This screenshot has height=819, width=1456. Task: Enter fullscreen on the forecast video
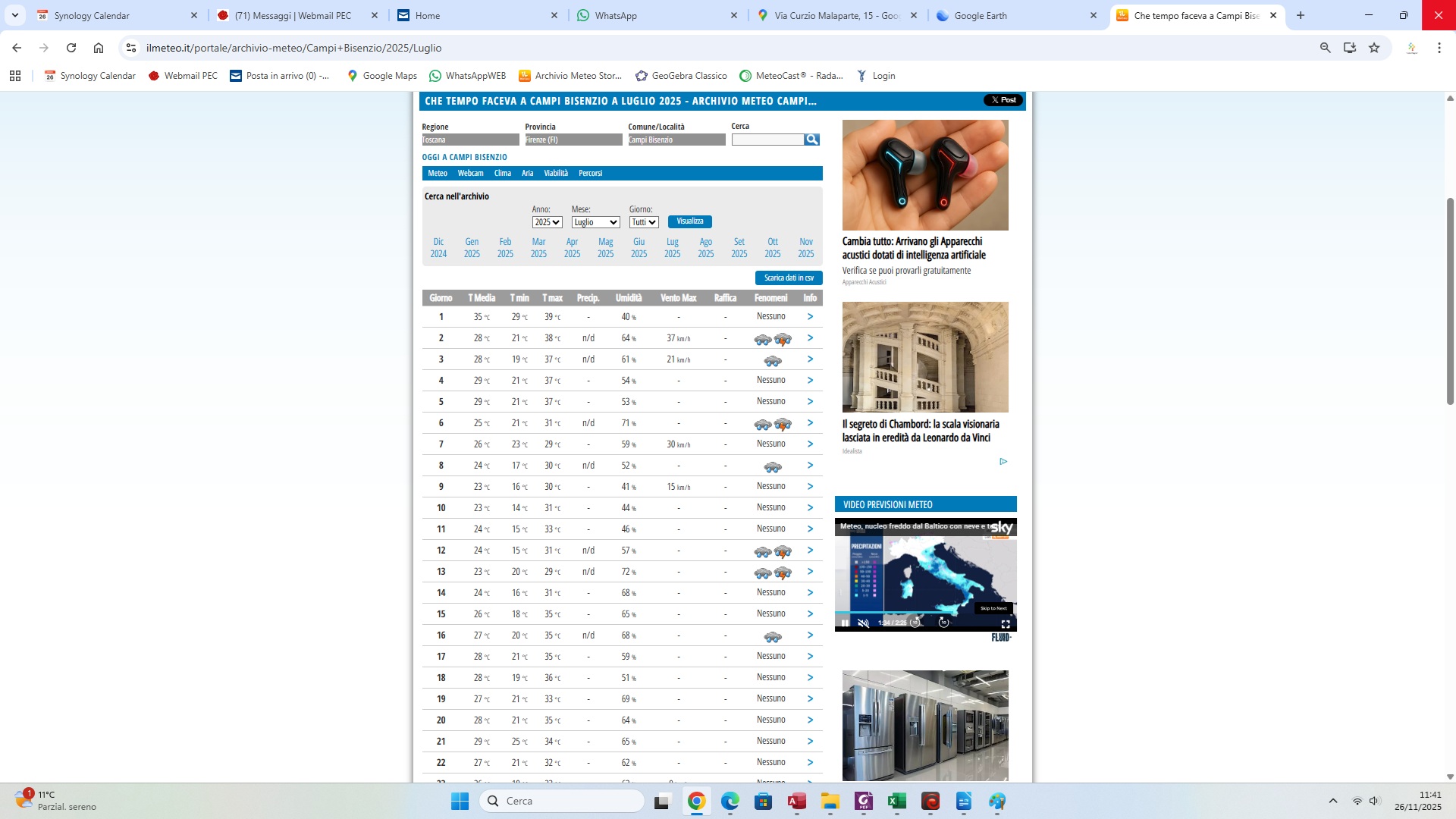point(1006,623)
